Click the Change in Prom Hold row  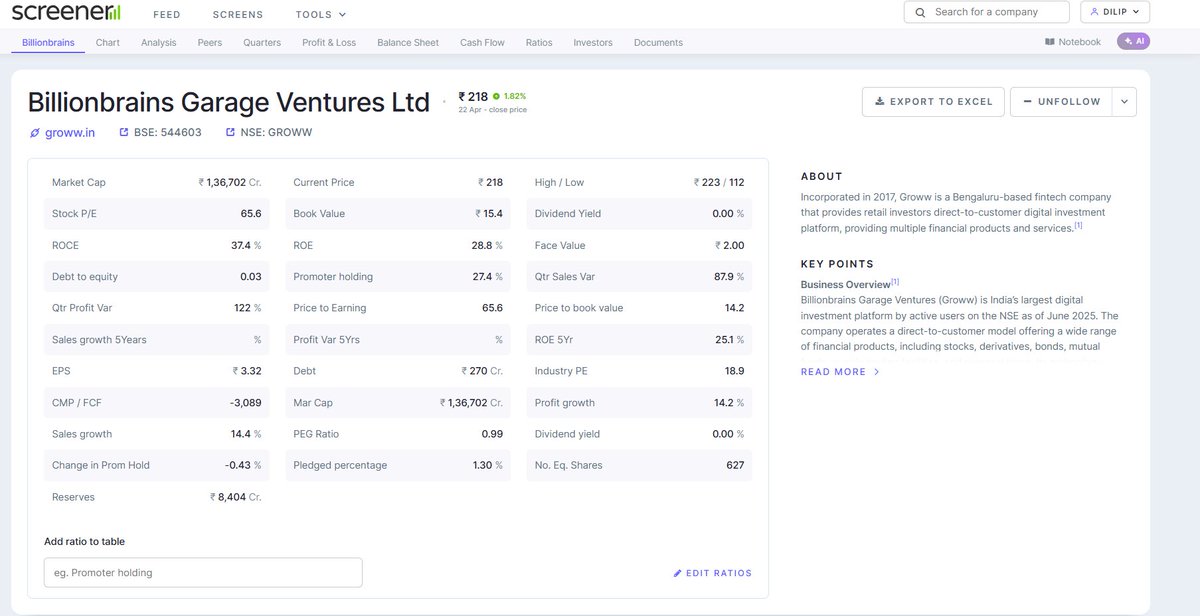pos(156,465)
